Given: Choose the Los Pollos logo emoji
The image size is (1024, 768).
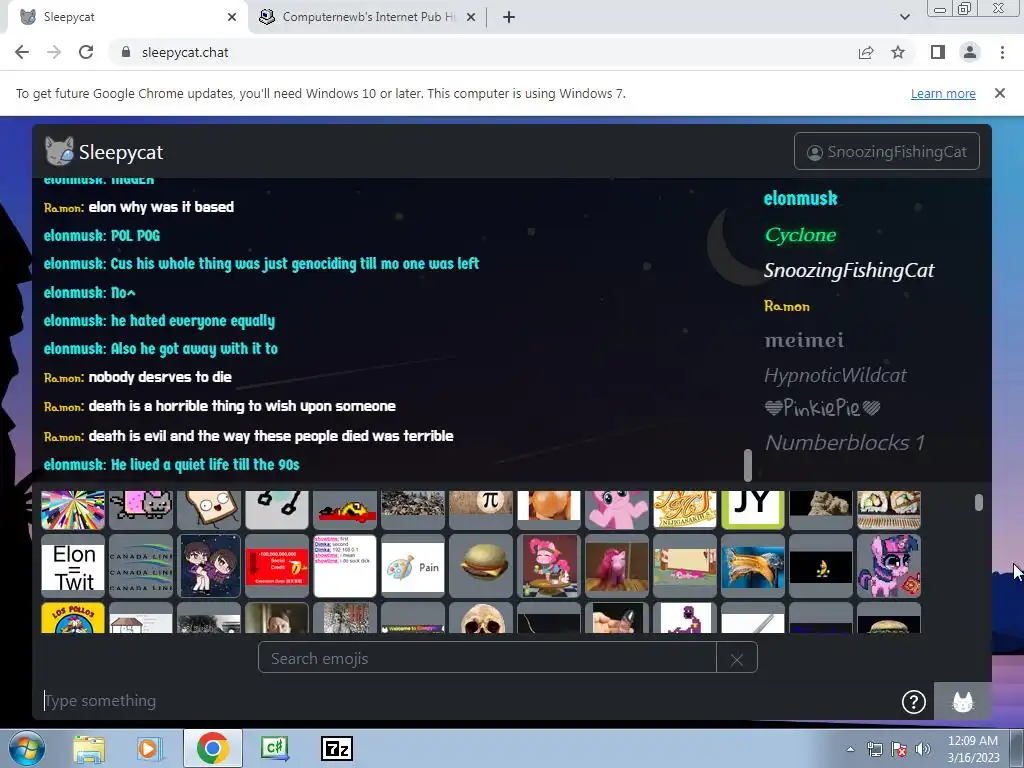Looking at the screenshot, I should coord(73,618).
